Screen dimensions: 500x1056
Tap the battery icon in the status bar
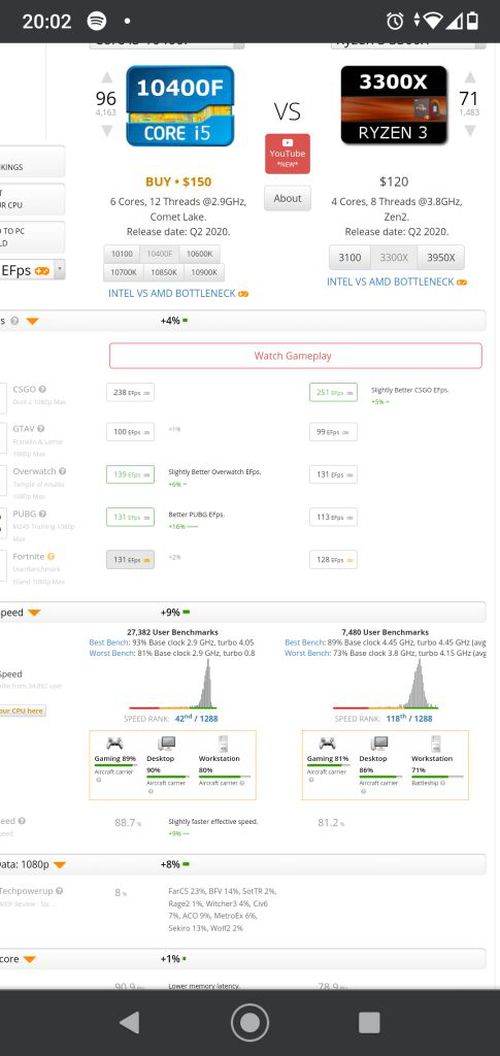[473, 21]
